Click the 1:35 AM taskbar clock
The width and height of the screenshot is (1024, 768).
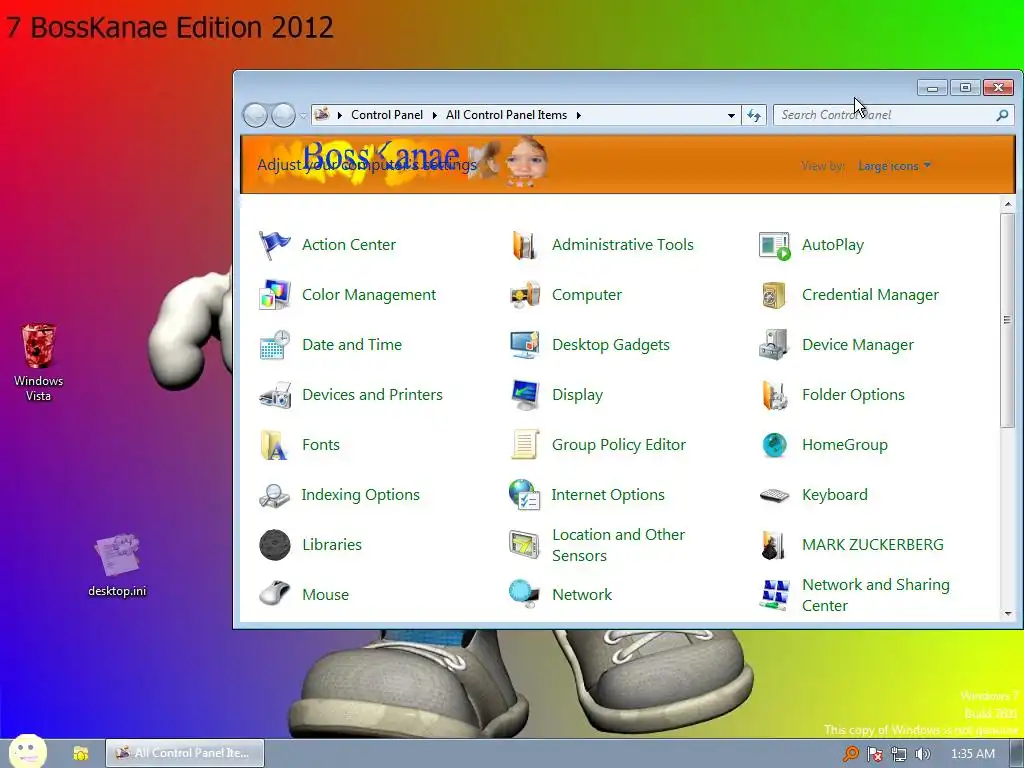(x=972, y=754)
